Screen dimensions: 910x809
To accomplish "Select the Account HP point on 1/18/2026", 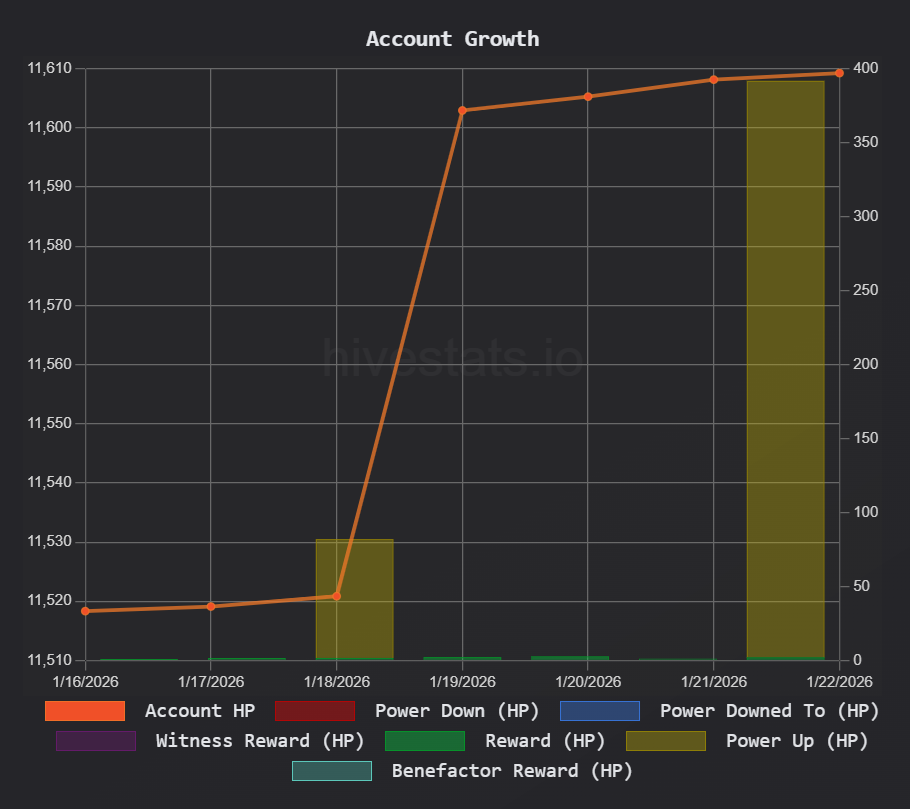I will coord(336,596).
